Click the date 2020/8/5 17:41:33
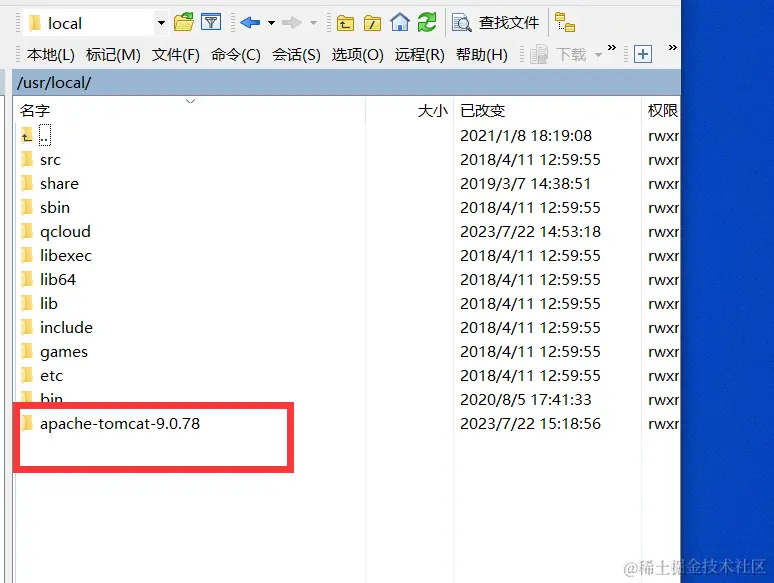This screenshot has width=774, height=583. [526, 399]
